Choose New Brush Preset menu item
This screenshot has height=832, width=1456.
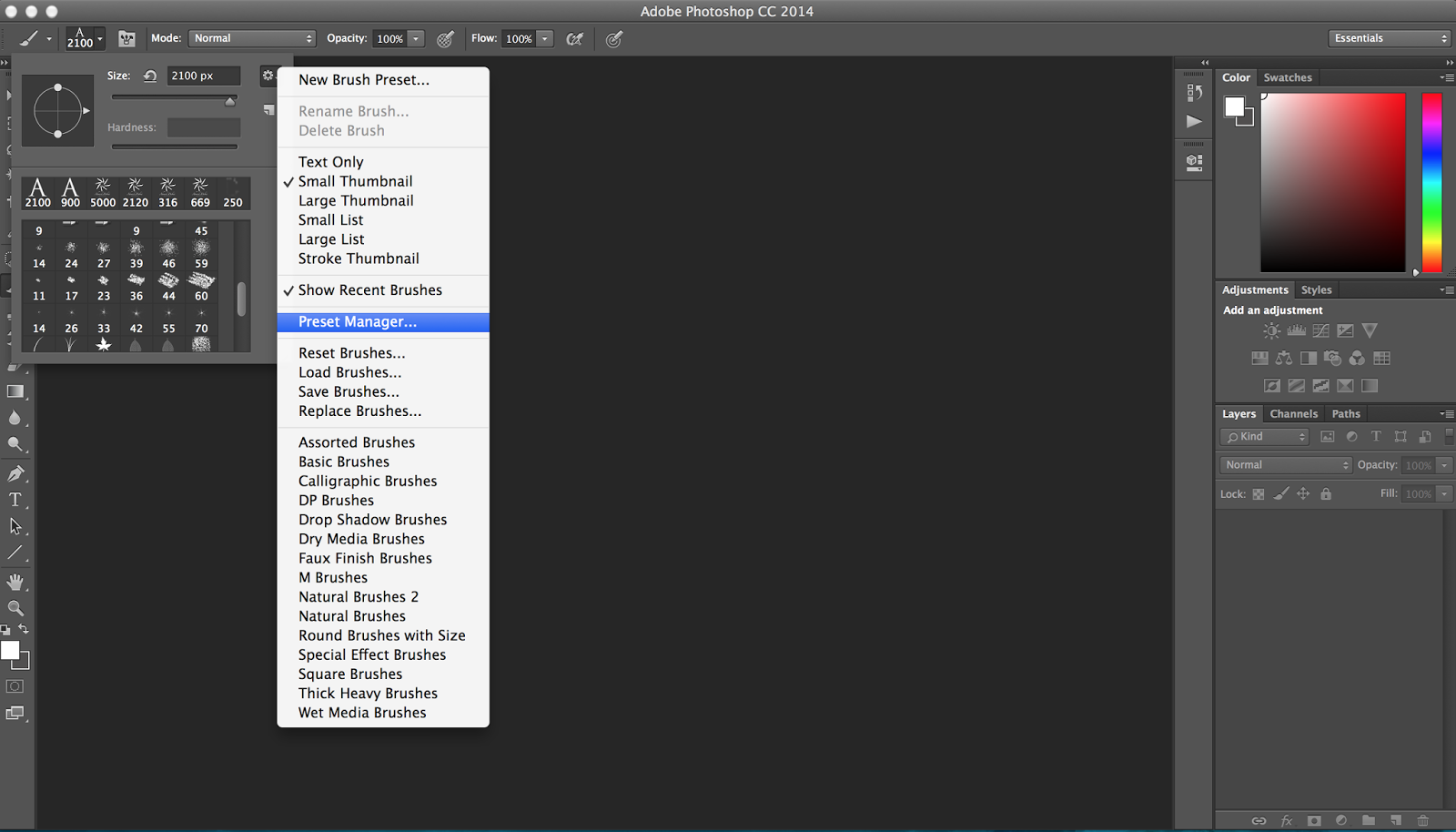[383, 80]
